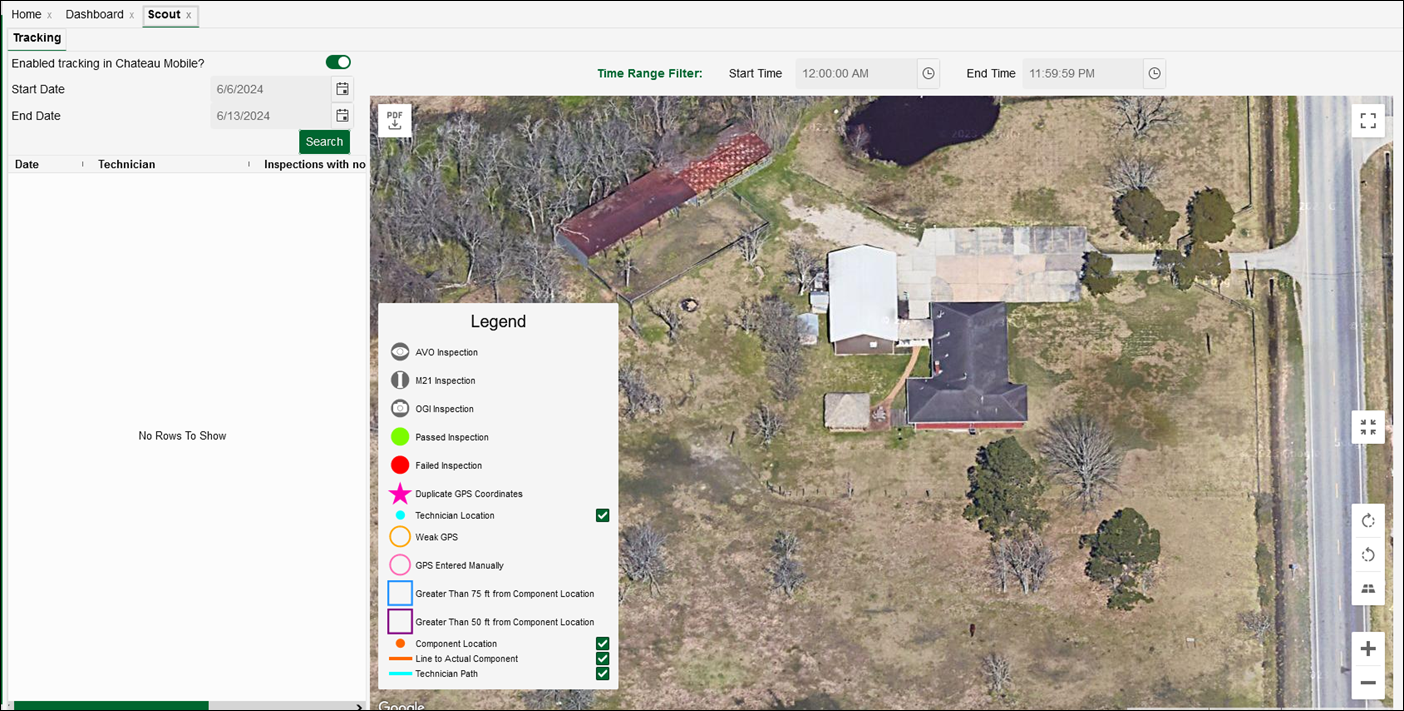Uncheck the Technician Location checkbox
The image size is (1404, 711).
602,516
